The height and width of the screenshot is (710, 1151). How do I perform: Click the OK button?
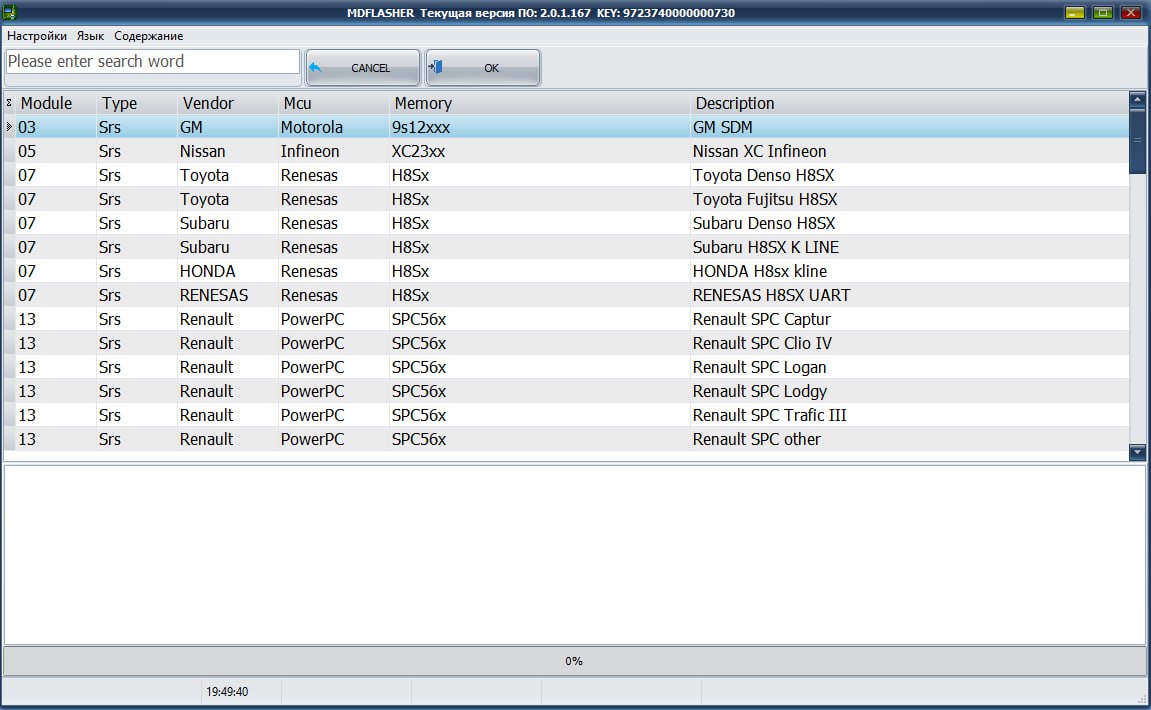click(483, 68)
